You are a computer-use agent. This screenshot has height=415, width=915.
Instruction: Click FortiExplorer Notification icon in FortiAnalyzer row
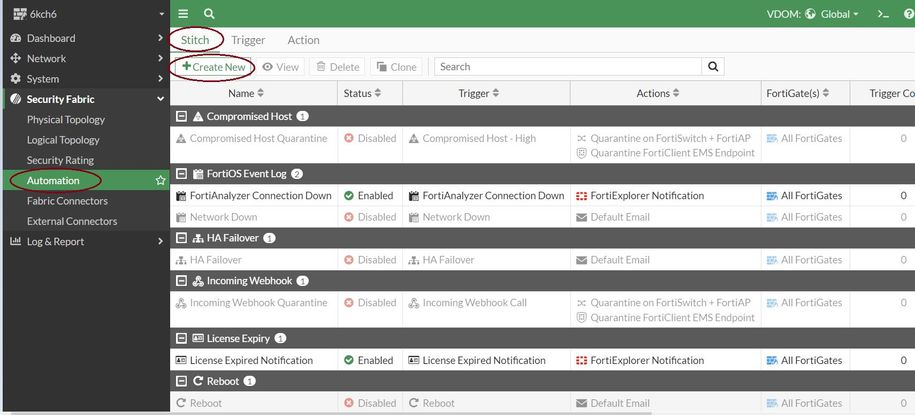(581, 196)
